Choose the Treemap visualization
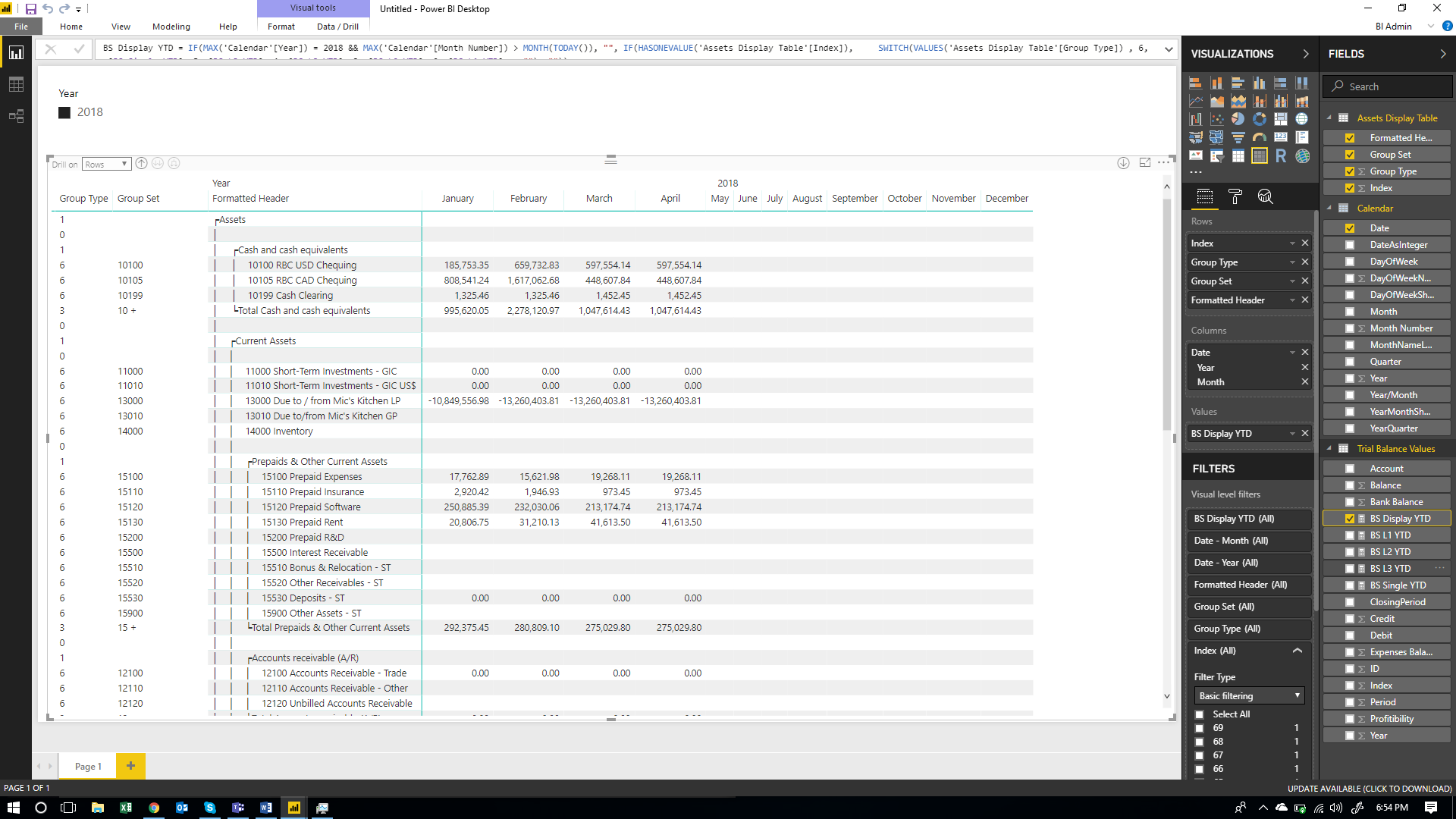The image size is (1456, 819). pyautogui.click(x=1281, y=119)
